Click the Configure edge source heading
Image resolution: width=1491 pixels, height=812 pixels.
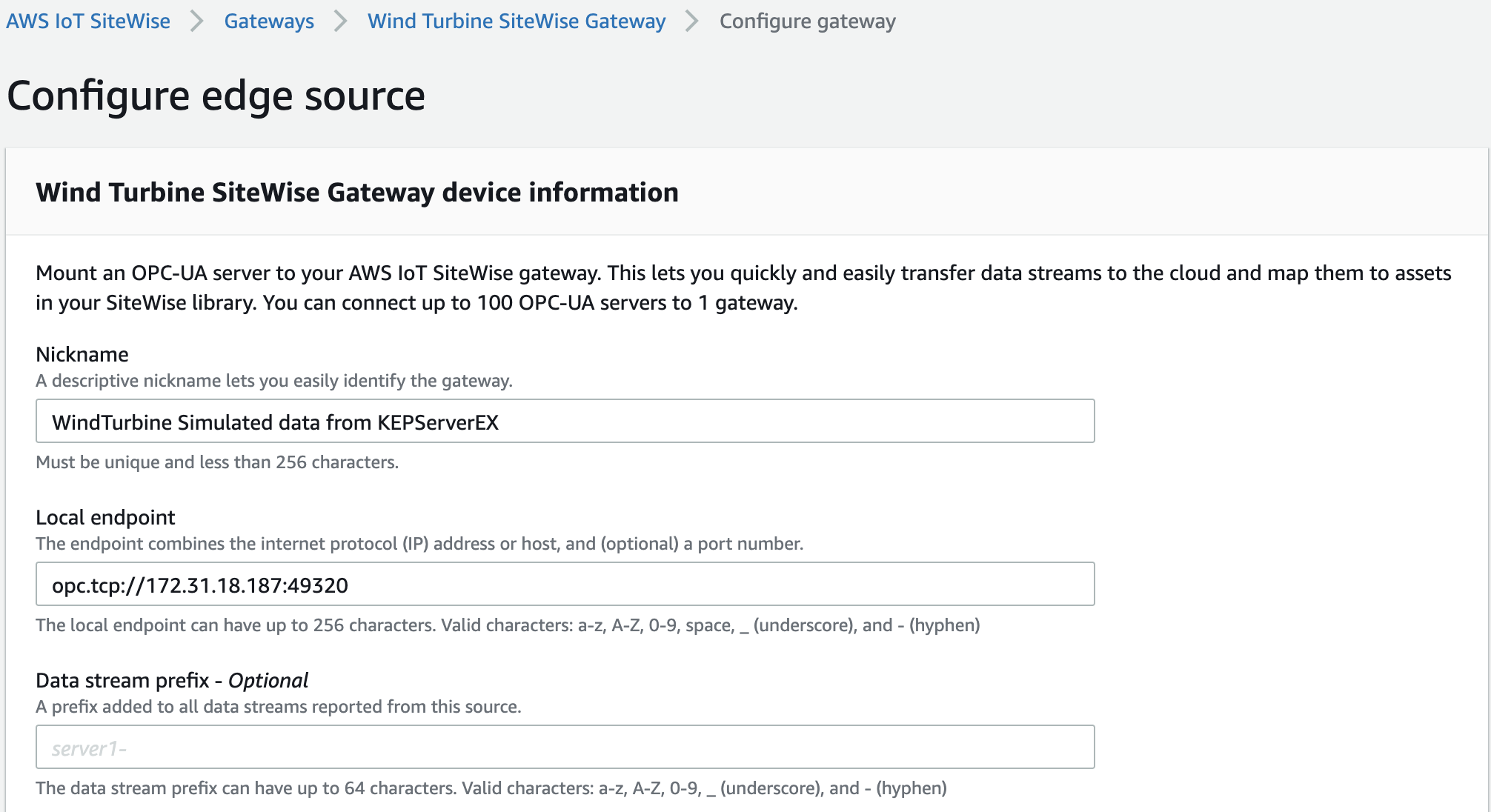coord(216,96)
